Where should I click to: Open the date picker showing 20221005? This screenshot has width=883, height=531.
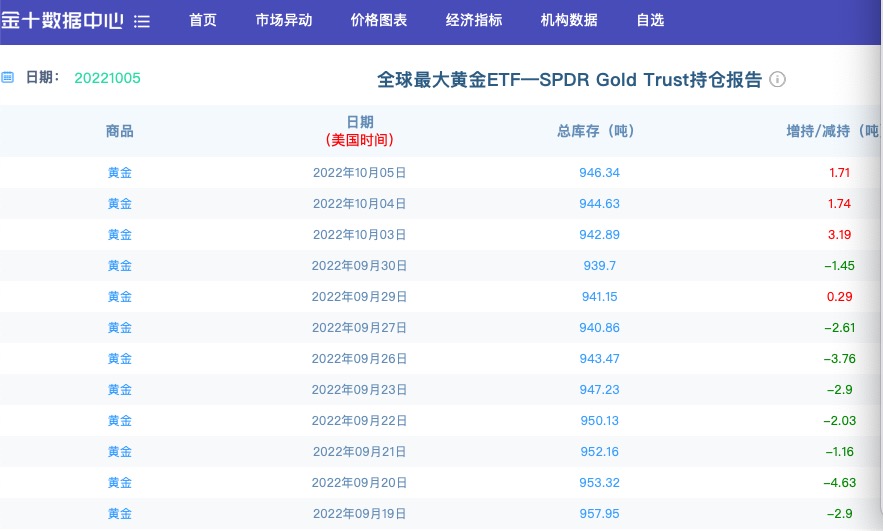(107, 78)
